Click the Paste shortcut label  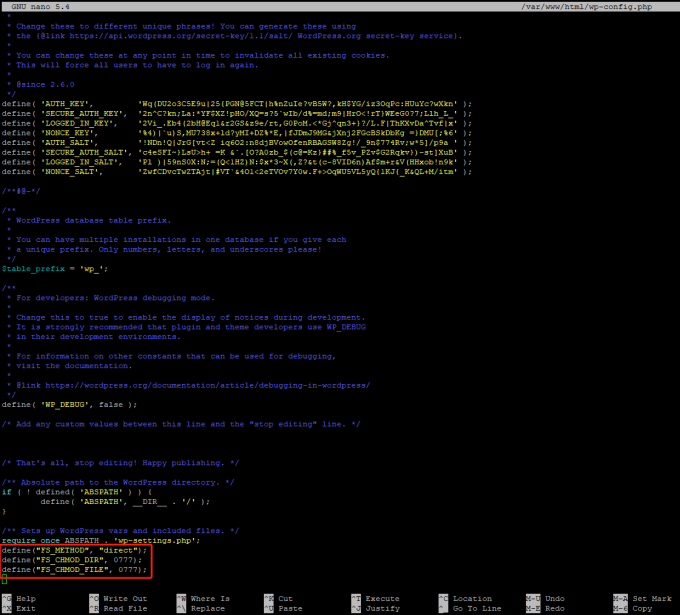[289, 608]
